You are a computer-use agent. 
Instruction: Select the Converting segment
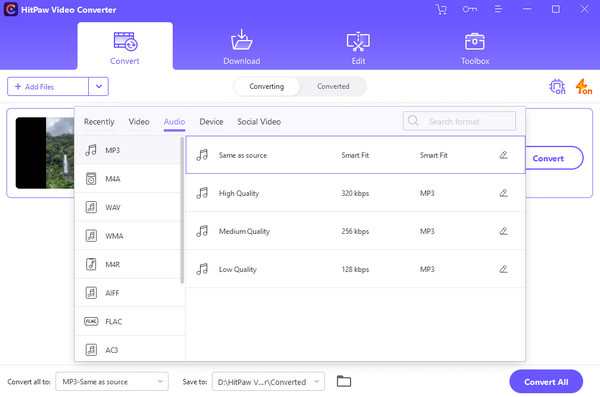click(x=267, y=87)
